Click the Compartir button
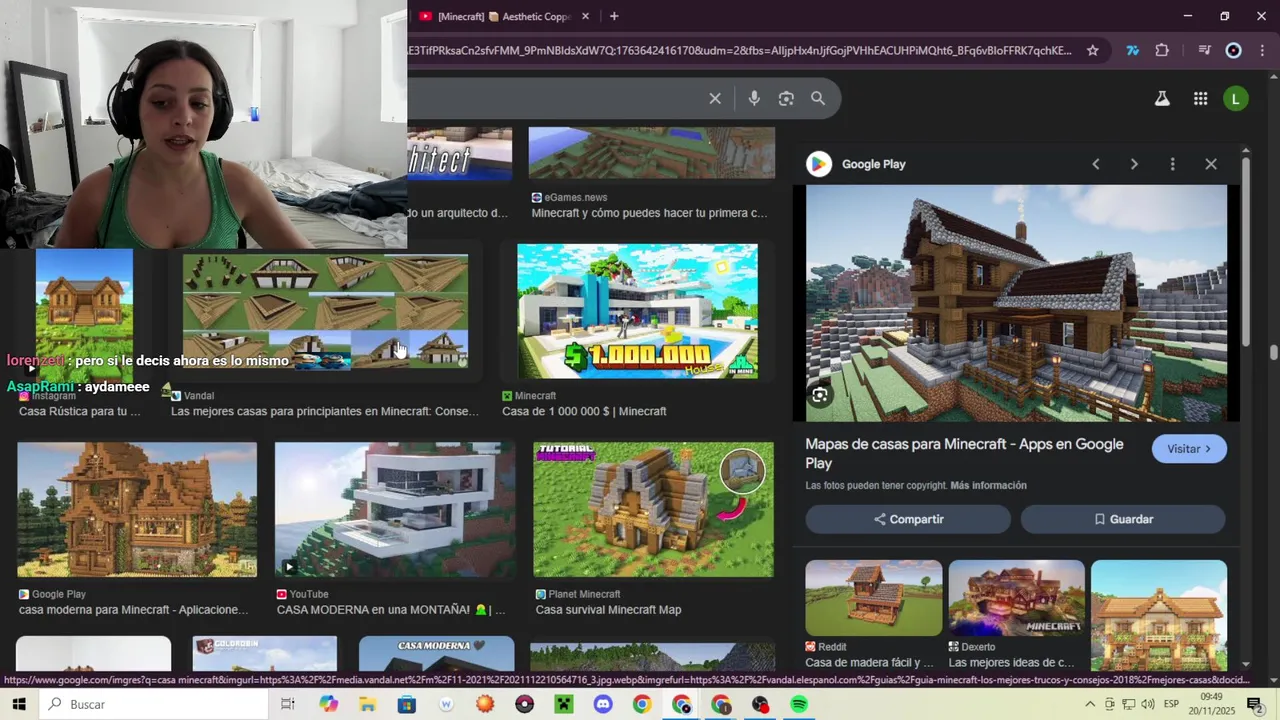1280x720 pixels. pos(908,519)
